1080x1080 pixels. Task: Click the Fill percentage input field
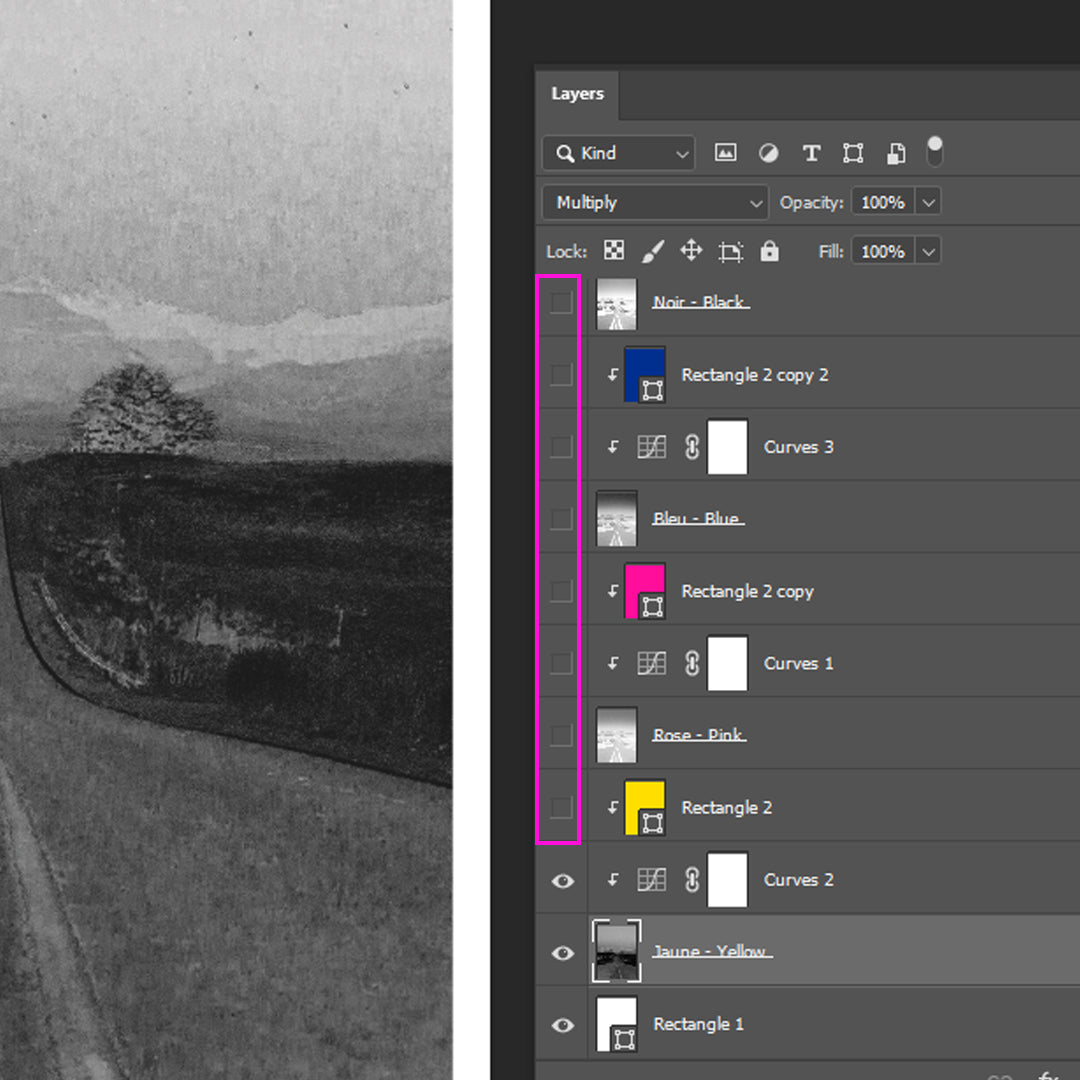(x=882, y=251)
